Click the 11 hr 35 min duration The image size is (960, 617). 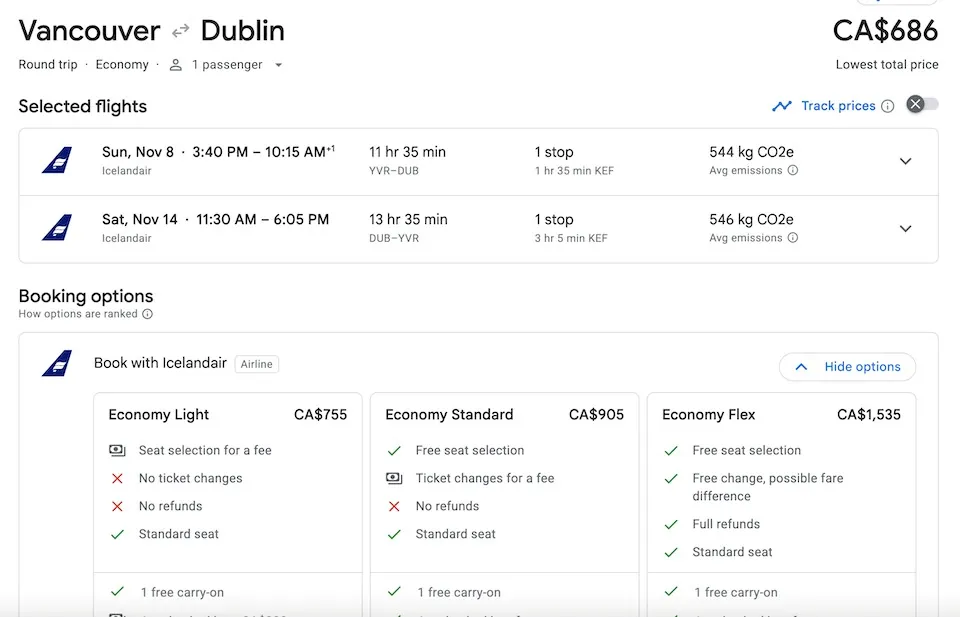407,152
